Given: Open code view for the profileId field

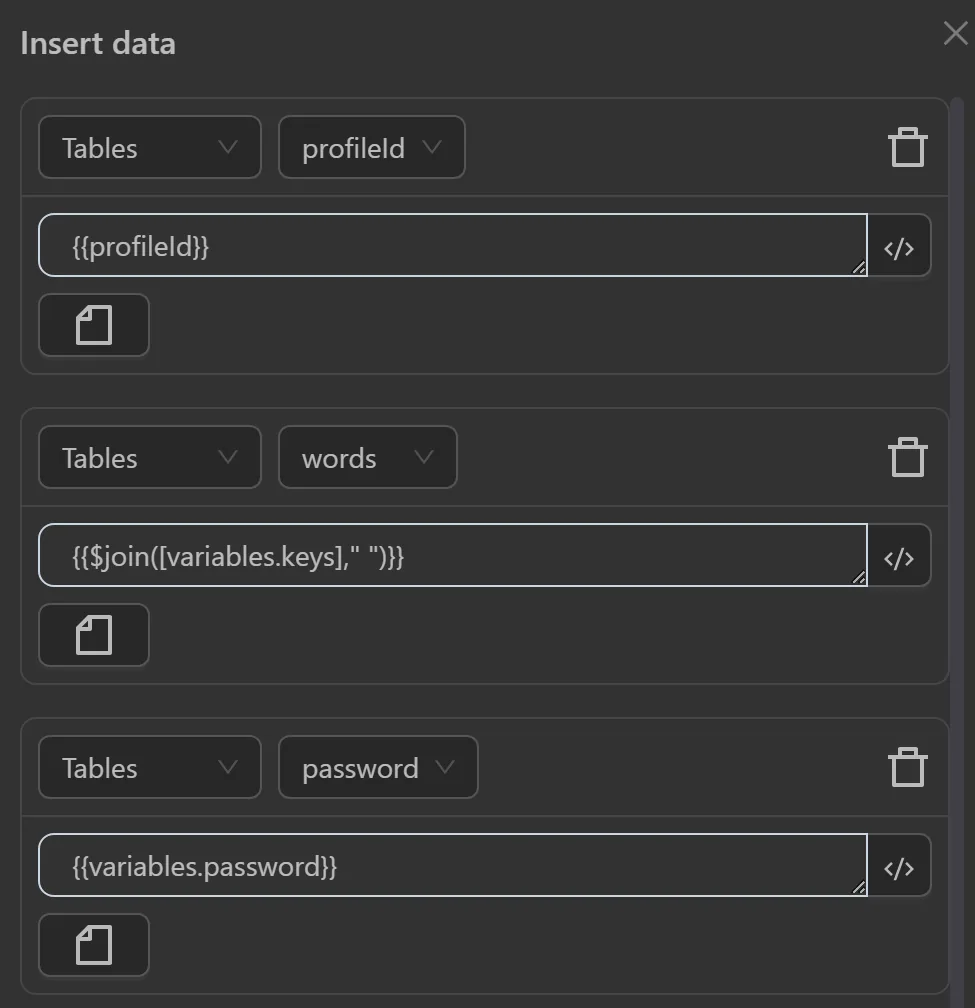Looking at the screenshot, I should click(899, 245).
